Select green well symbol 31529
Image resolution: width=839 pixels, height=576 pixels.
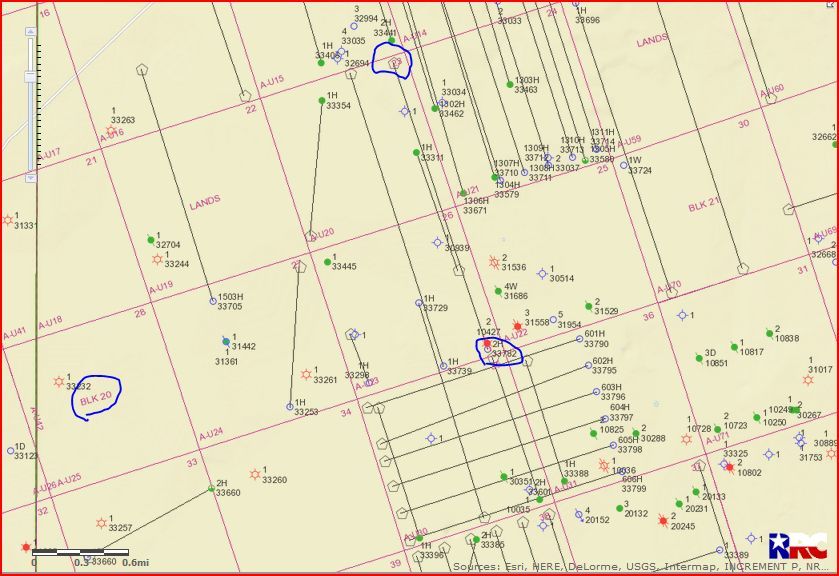[589, 306]
